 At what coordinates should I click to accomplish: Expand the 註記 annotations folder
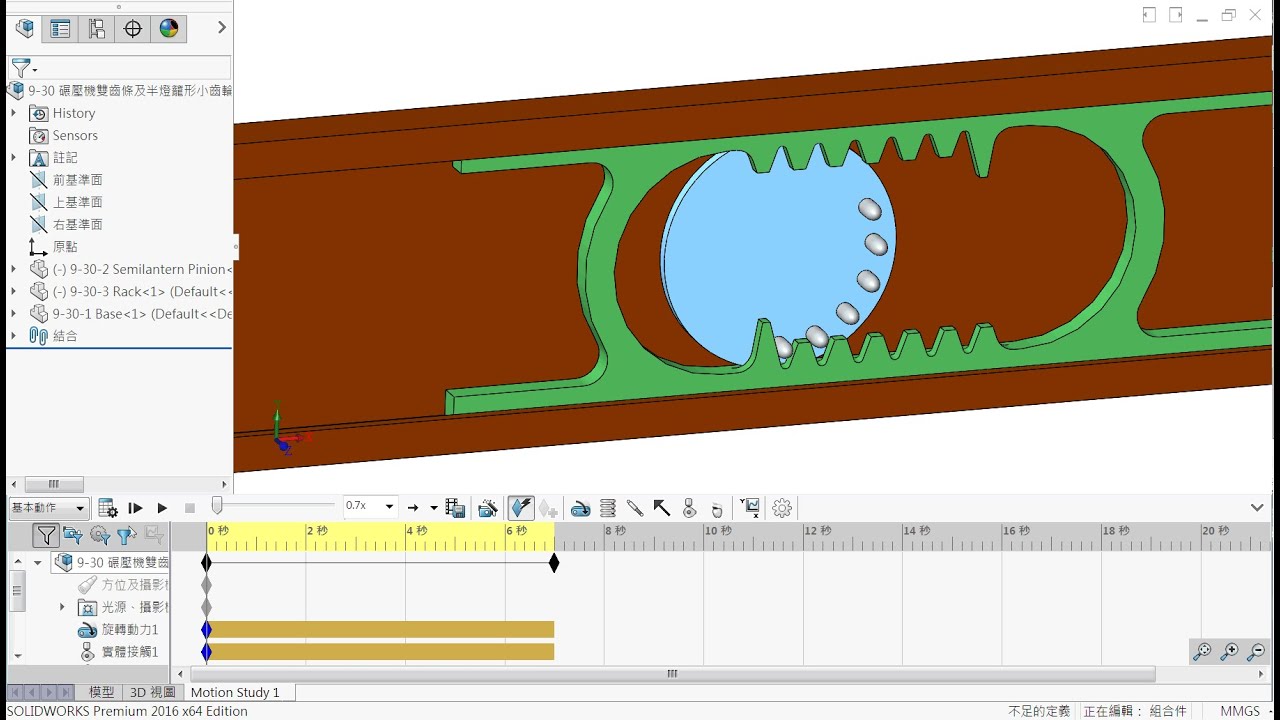(13, 158)
